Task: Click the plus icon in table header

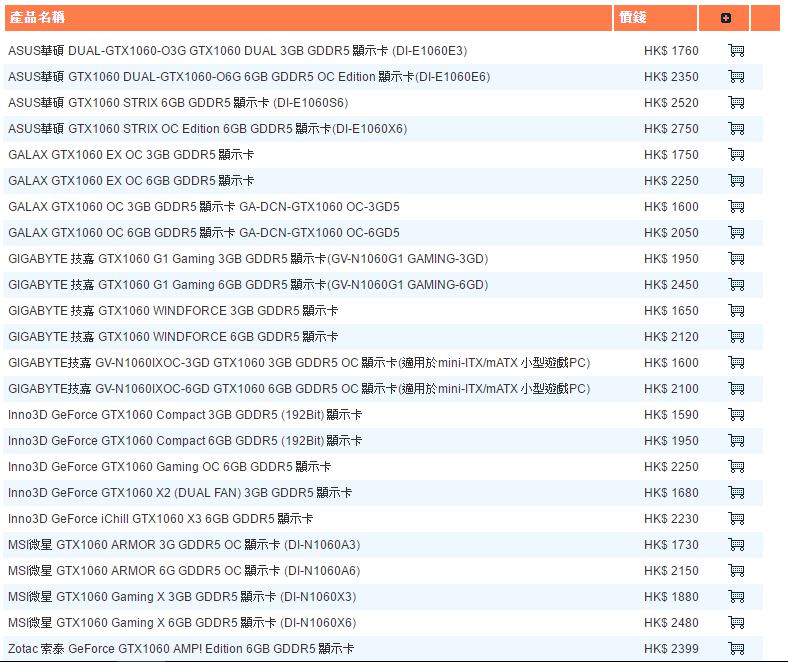Action: click(x=726, y=18)
